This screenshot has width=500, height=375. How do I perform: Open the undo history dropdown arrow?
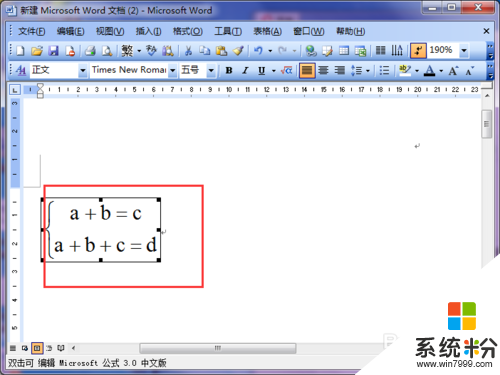(270, 51)
